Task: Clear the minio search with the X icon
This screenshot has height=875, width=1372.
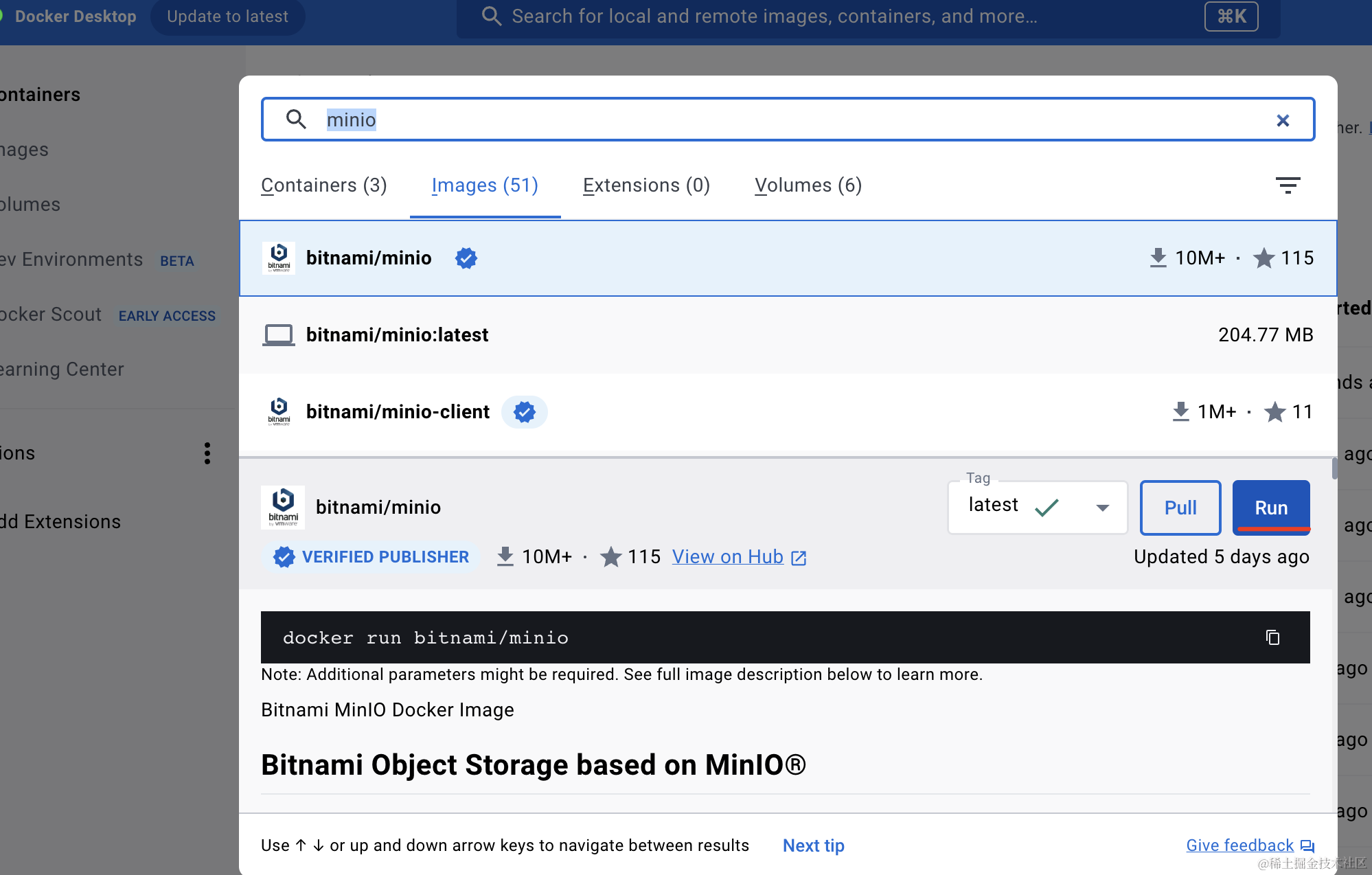Action: 1282,120
